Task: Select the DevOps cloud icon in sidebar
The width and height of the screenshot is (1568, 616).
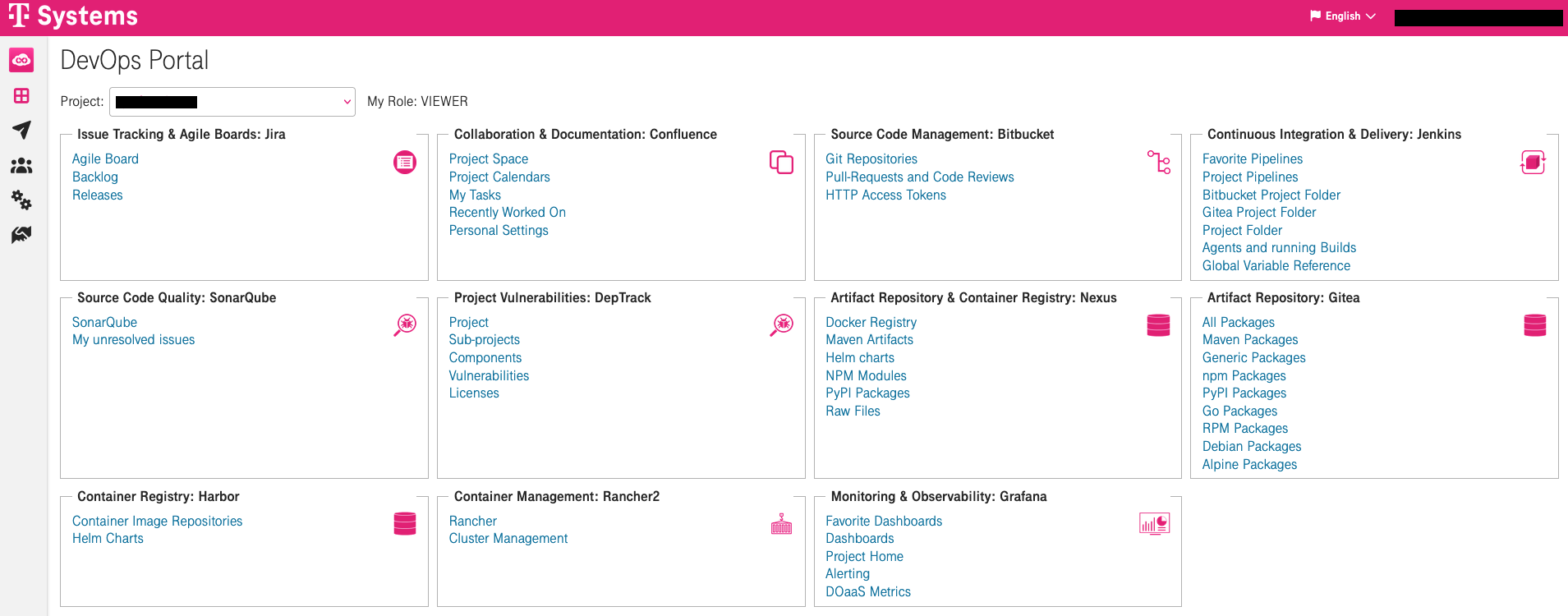Action: click(21, 60)
